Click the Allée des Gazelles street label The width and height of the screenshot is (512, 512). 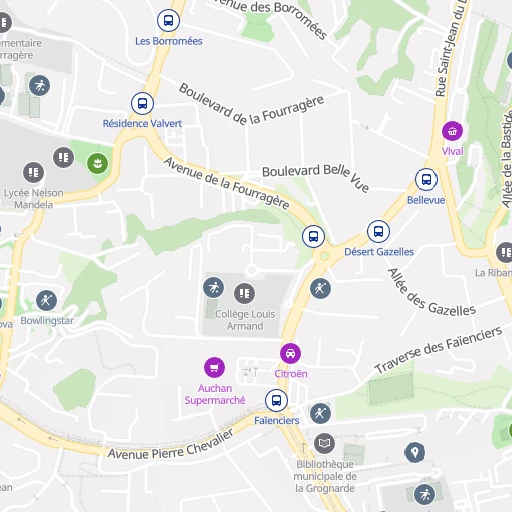[431, 293]
